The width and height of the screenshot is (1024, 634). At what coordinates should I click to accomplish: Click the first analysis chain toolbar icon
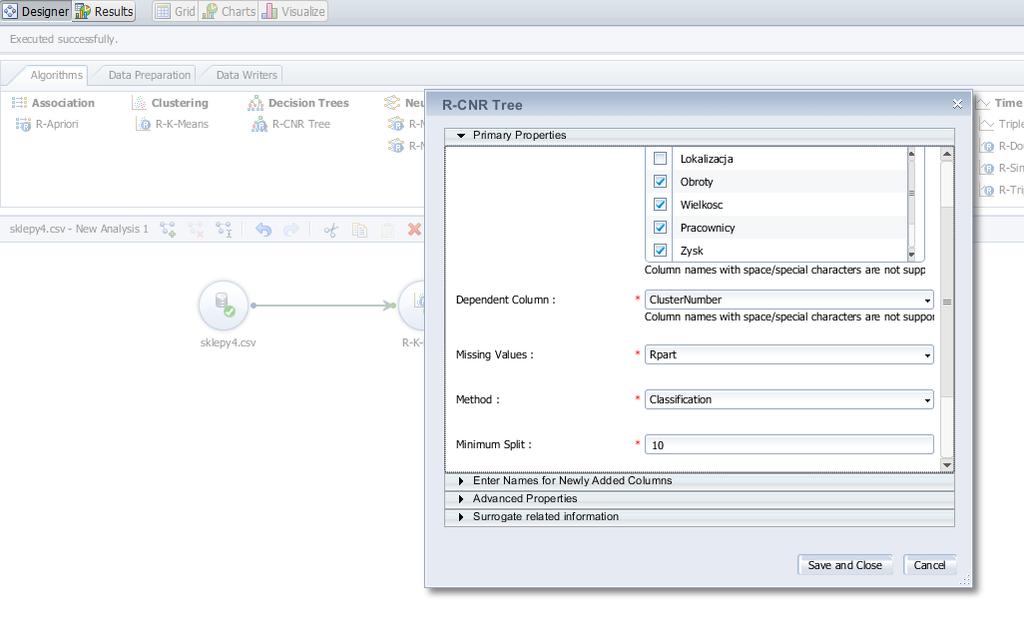[168, 229]
